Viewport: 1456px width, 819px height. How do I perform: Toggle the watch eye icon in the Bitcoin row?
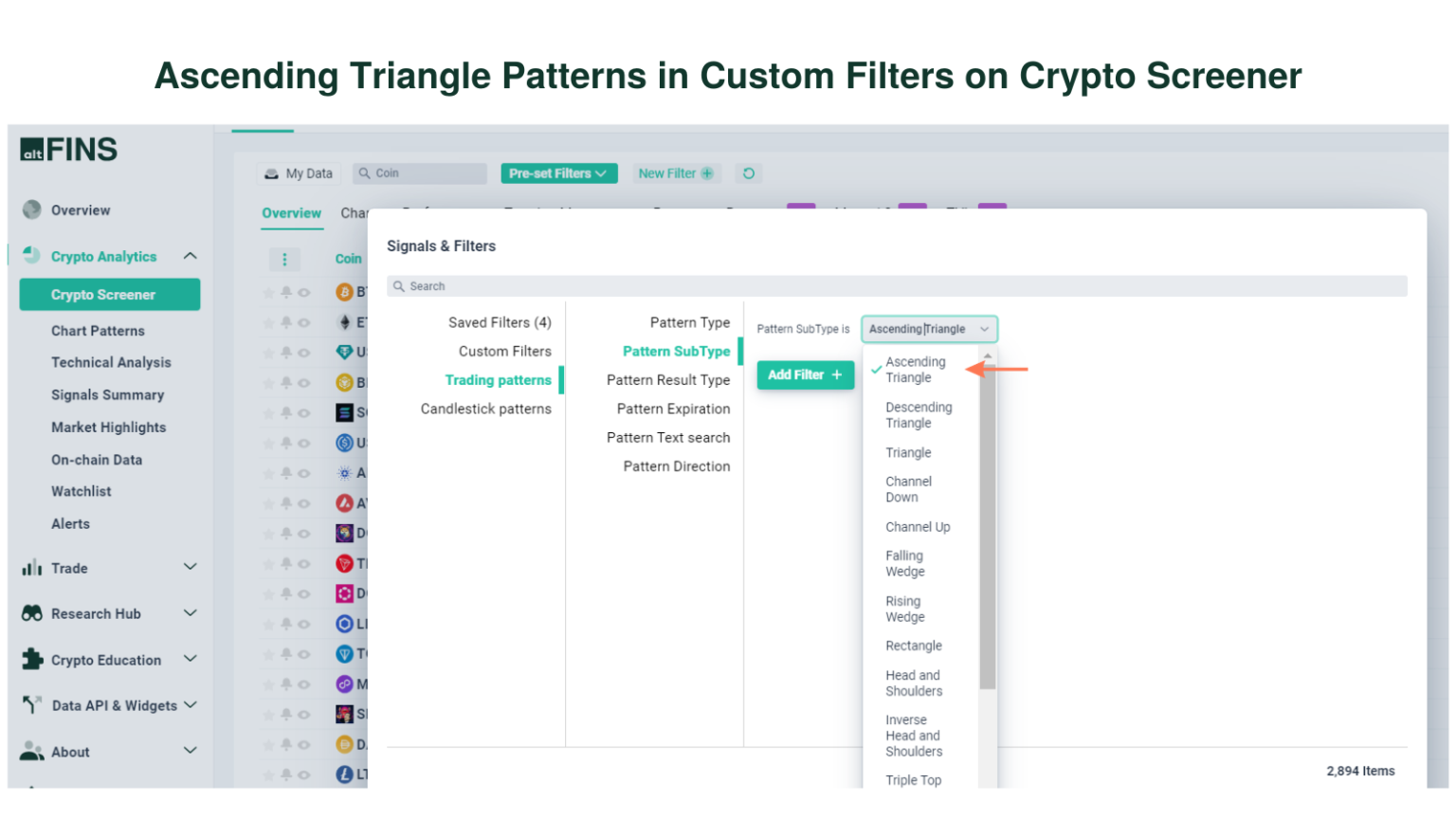pos(304,293)
